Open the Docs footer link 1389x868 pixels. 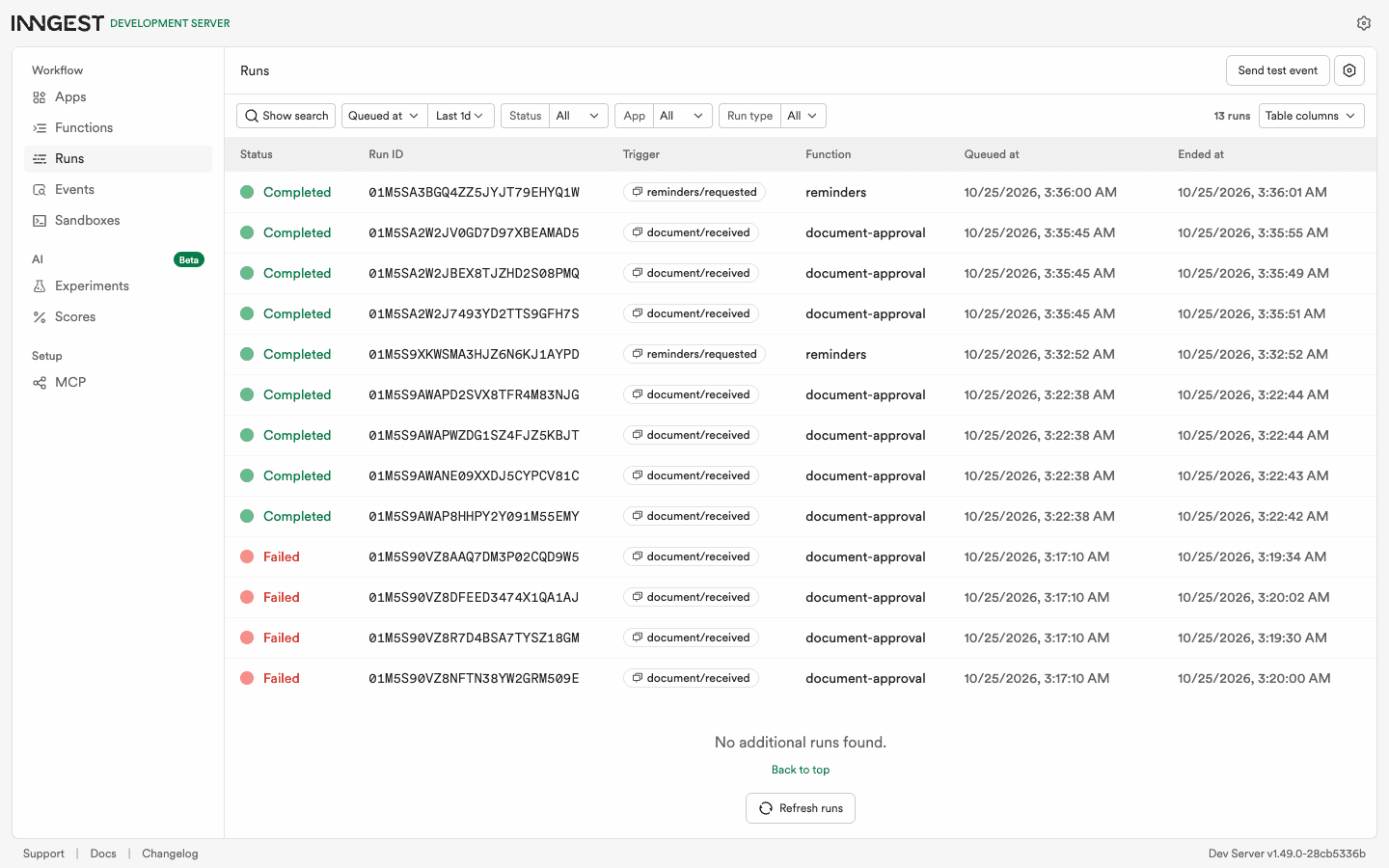pos(103,854)
